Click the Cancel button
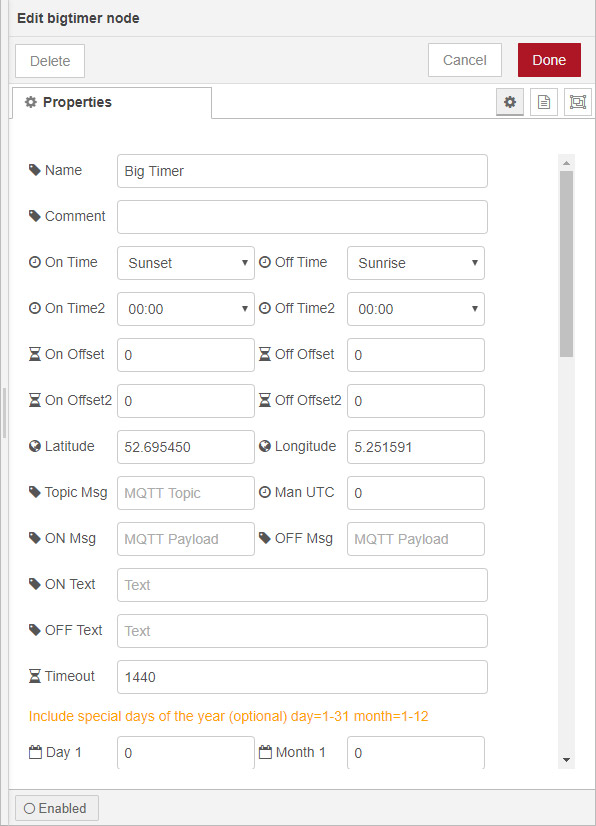This screenshot has height=826, width=596. tap(465, 60)
